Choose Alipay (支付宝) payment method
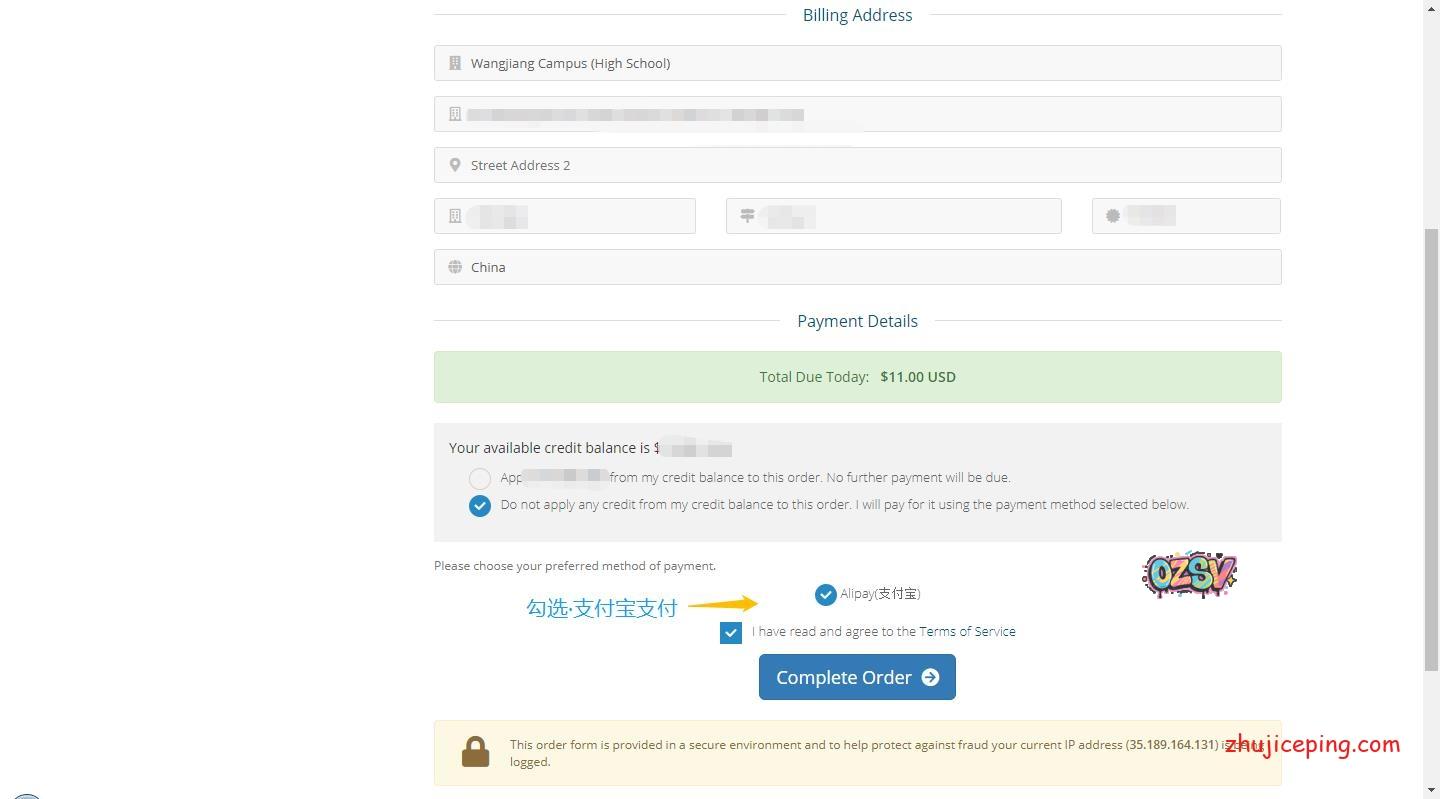 (825, 595)
